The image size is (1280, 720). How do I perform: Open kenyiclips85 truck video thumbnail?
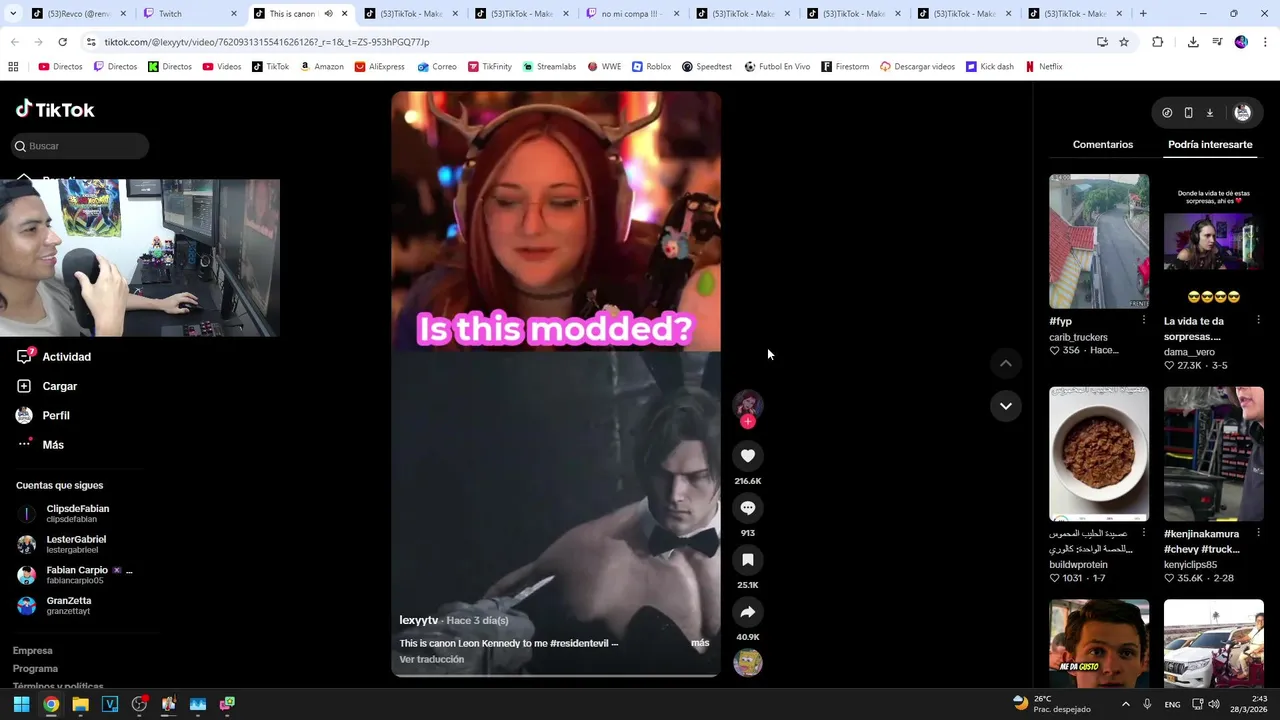coord(1214,454)
